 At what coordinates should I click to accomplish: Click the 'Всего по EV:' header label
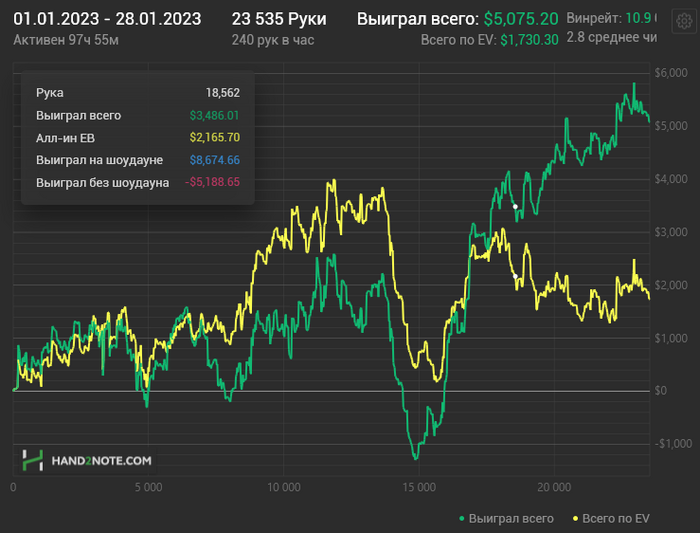pyautogui.click(x=458, y=40)
